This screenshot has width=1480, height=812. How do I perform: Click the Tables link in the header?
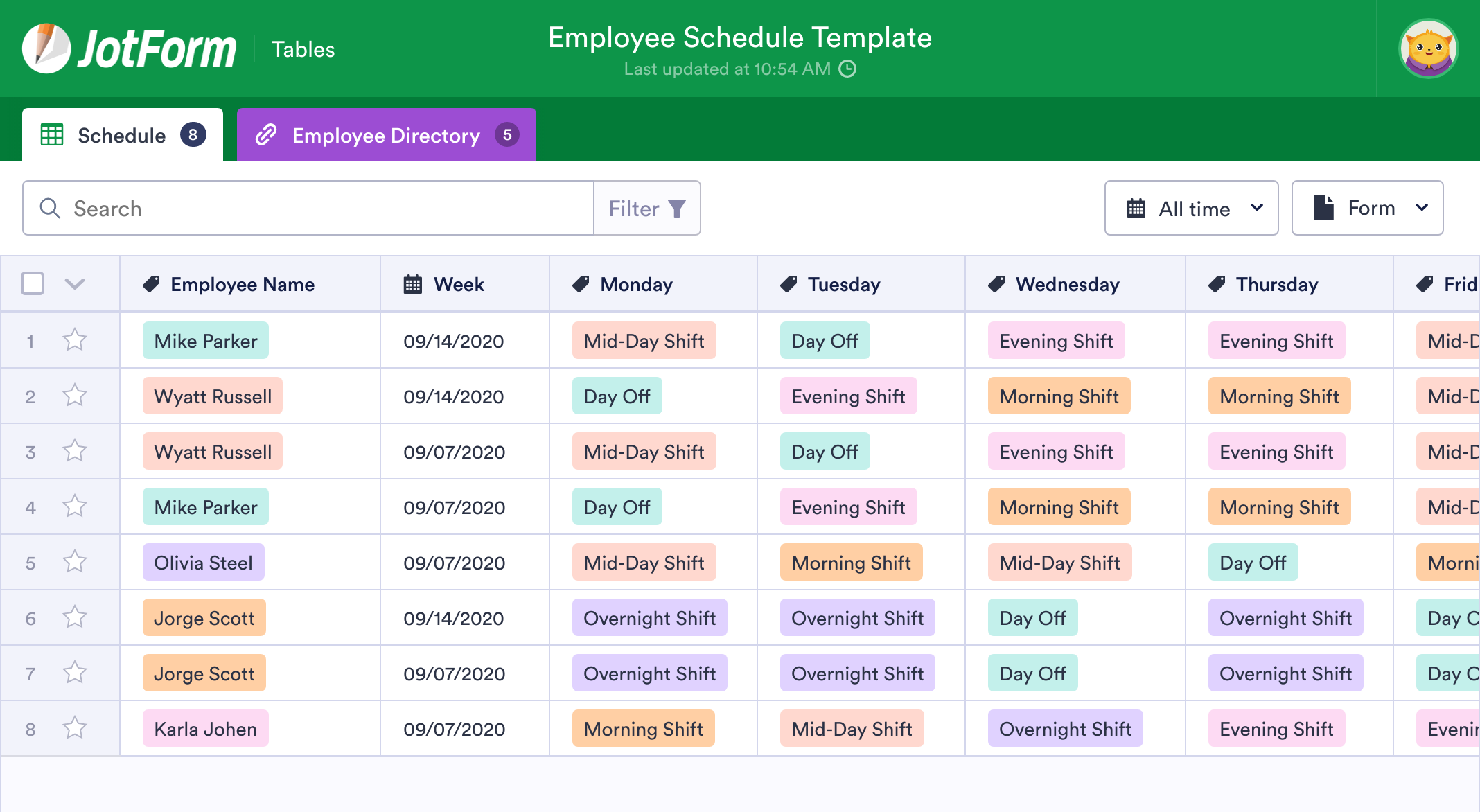(303, 48)
